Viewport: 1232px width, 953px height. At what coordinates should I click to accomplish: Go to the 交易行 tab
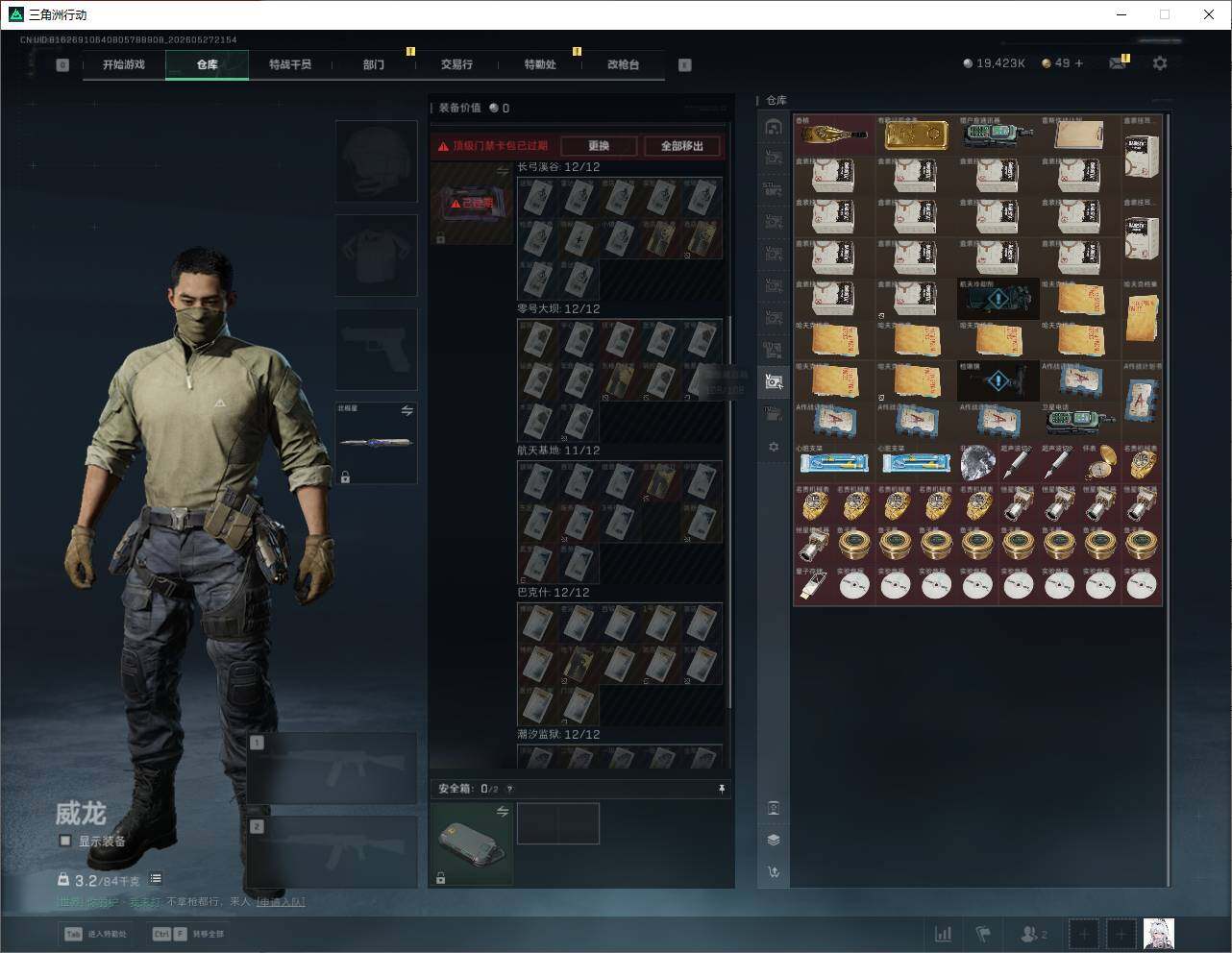[456, 64]
